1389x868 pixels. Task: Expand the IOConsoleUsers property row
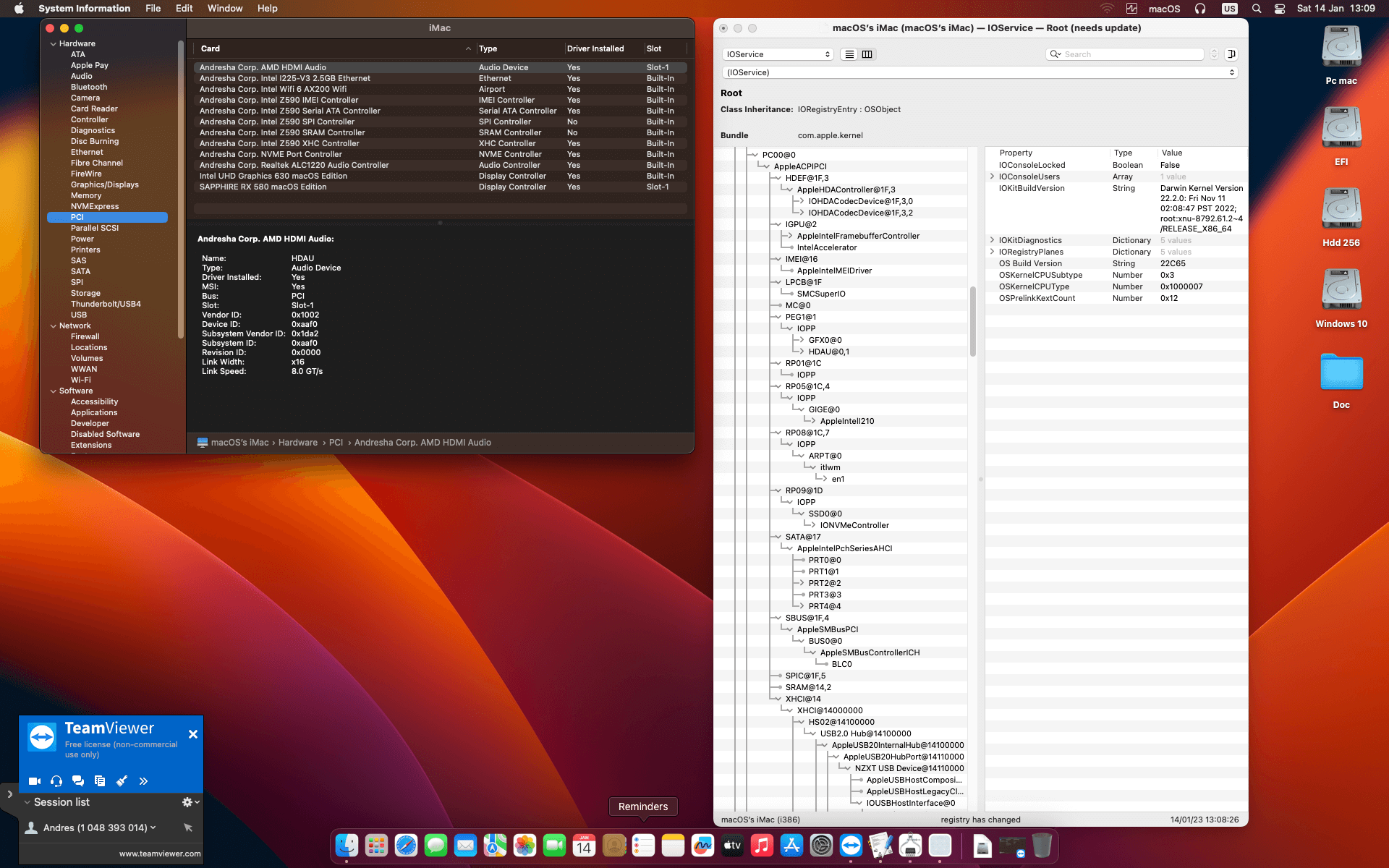991,176
